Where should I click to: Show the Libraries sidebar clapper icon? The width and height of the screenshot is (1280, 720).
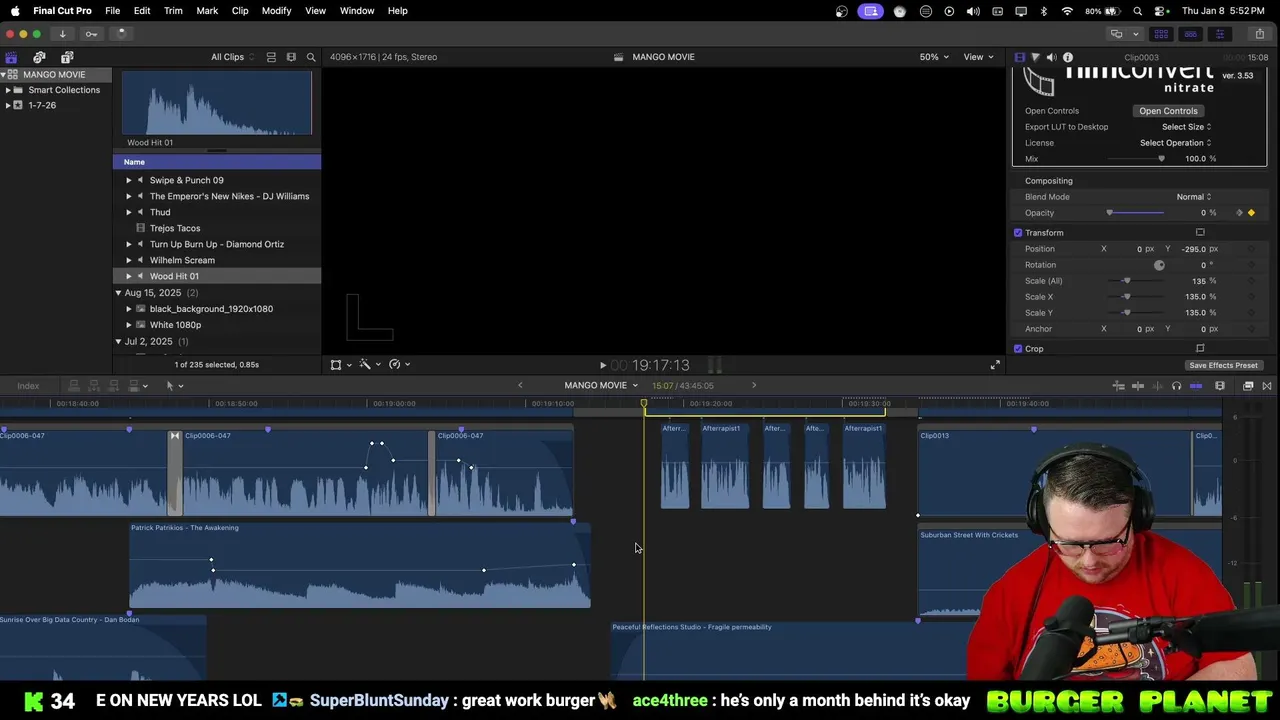11,57
